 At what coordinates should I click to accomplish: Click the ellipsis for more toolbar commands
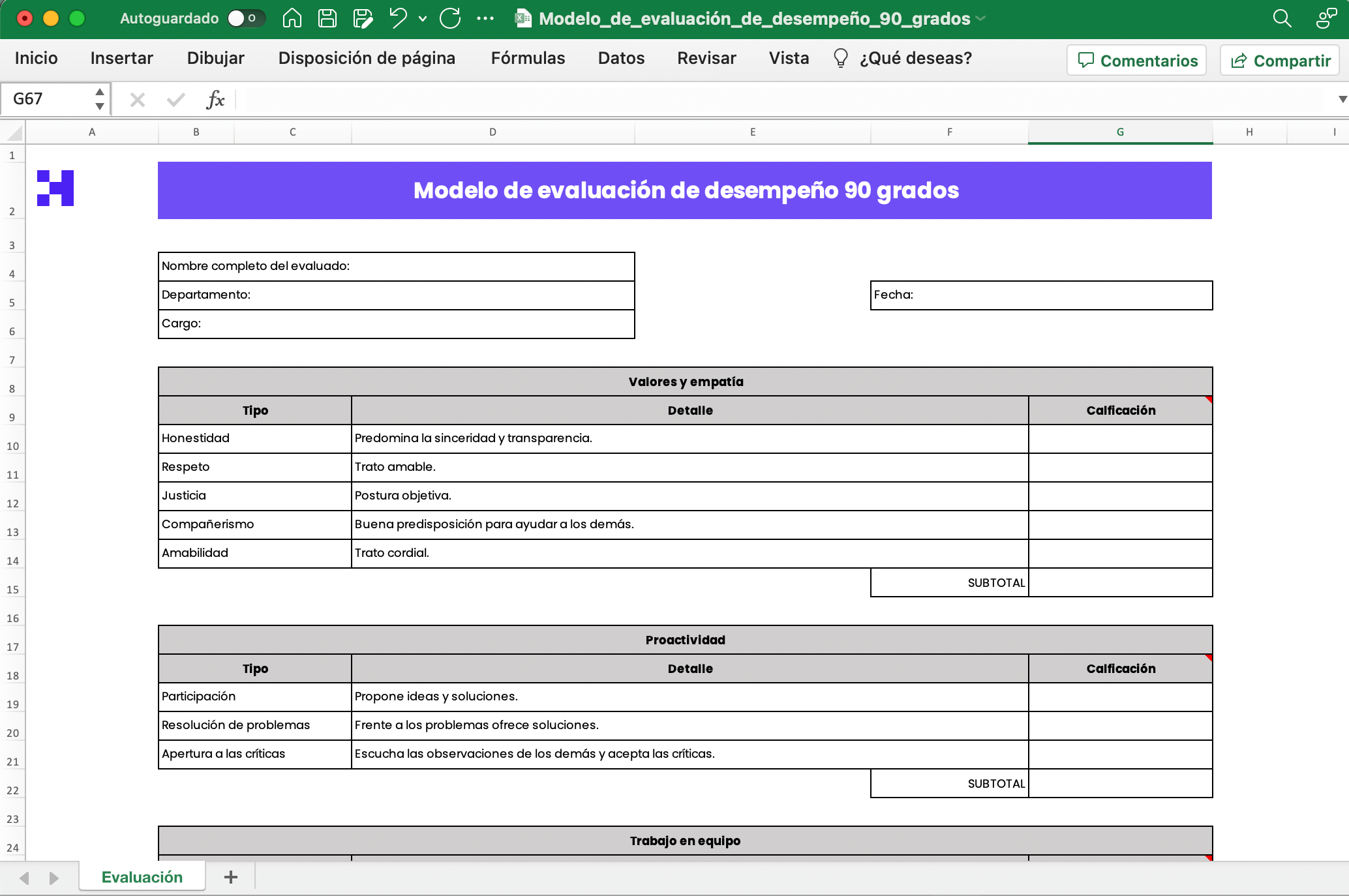click(x=485, y=19)
